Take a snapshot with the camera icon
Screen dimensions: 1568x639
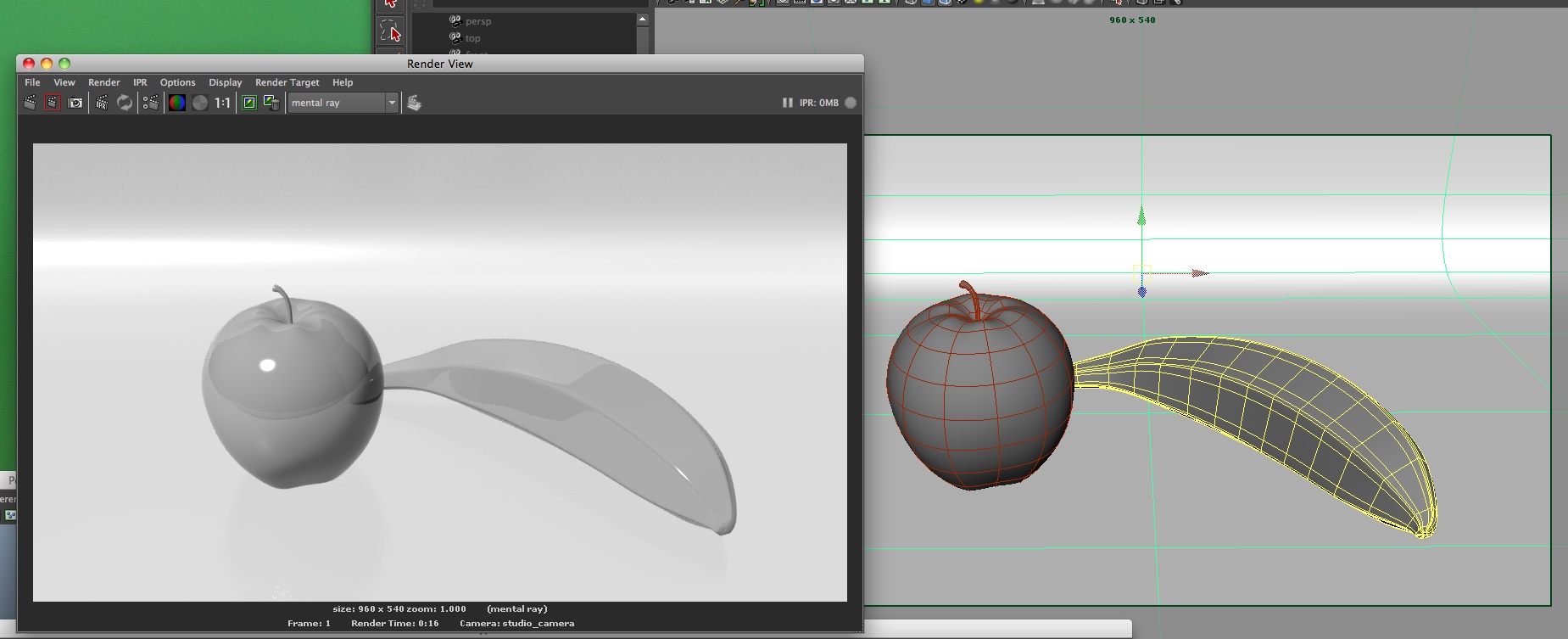(x=75, y=103)
